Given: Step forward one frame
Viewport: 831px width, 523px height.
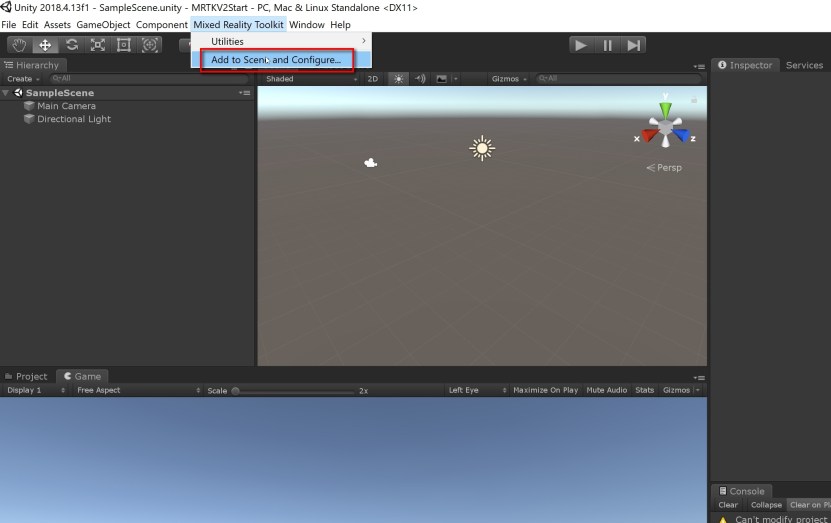Looking at the screenshot, I should click(633, 45).
